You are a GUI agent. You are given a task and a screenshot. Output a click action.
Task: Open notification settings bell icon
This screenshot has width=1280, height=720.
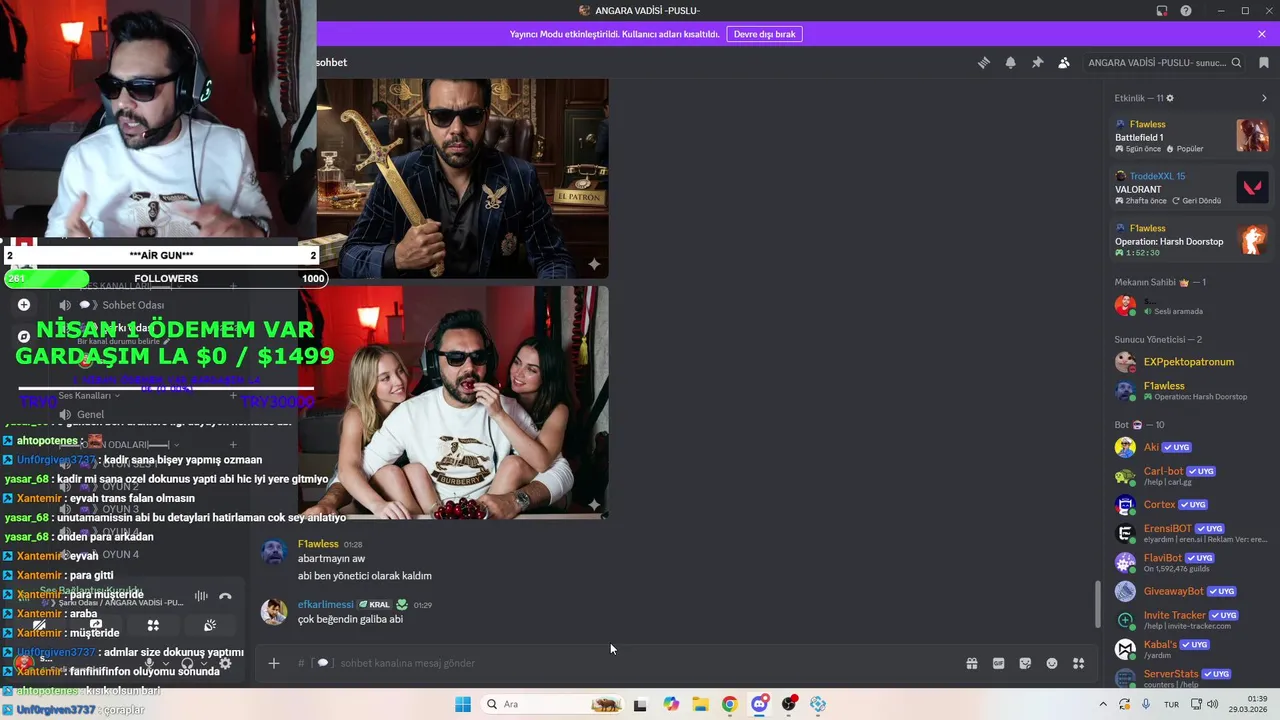[x=1011, y=62]
